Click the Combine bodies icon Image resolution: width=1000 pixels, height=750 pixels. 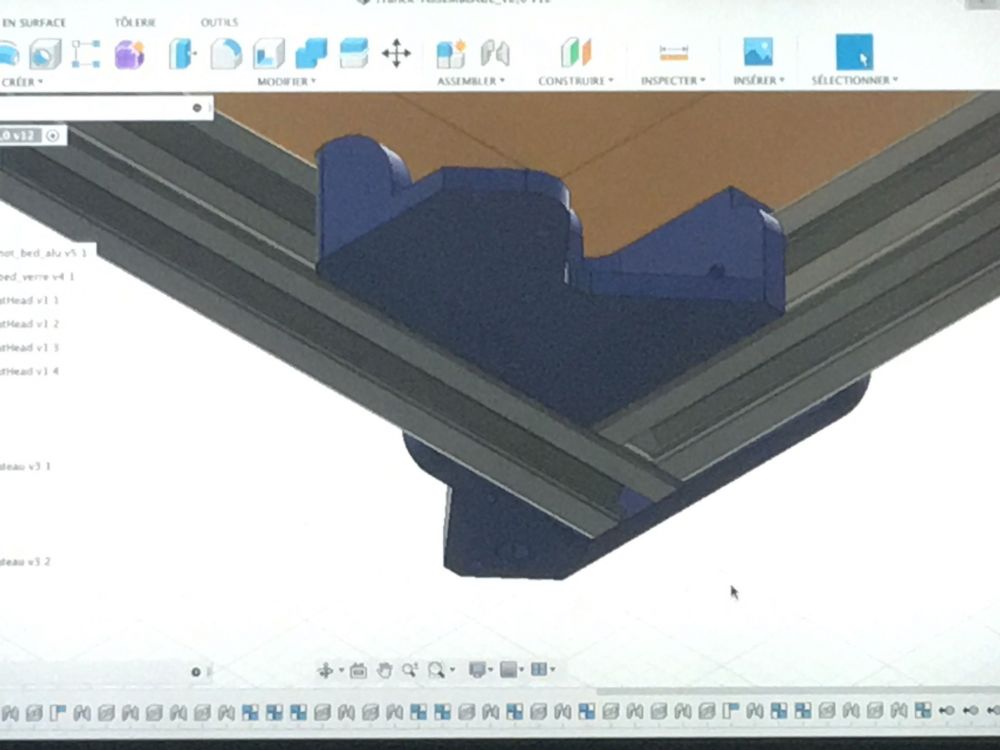click(x=311, y=54)
